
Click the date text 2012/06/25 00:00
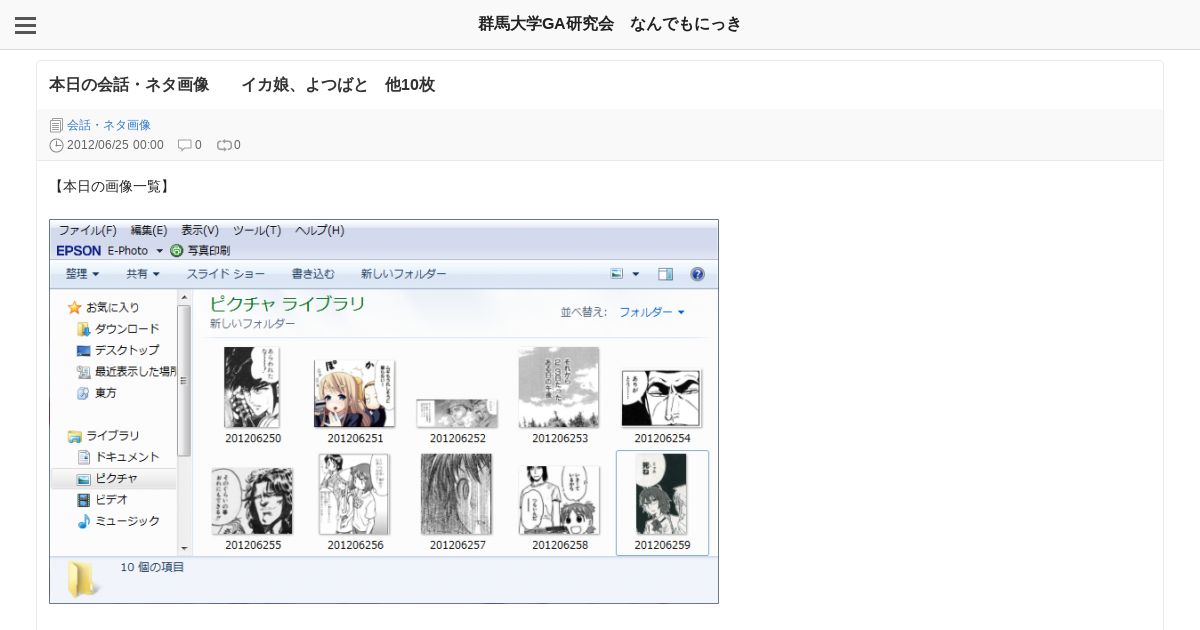click(115, 145)
